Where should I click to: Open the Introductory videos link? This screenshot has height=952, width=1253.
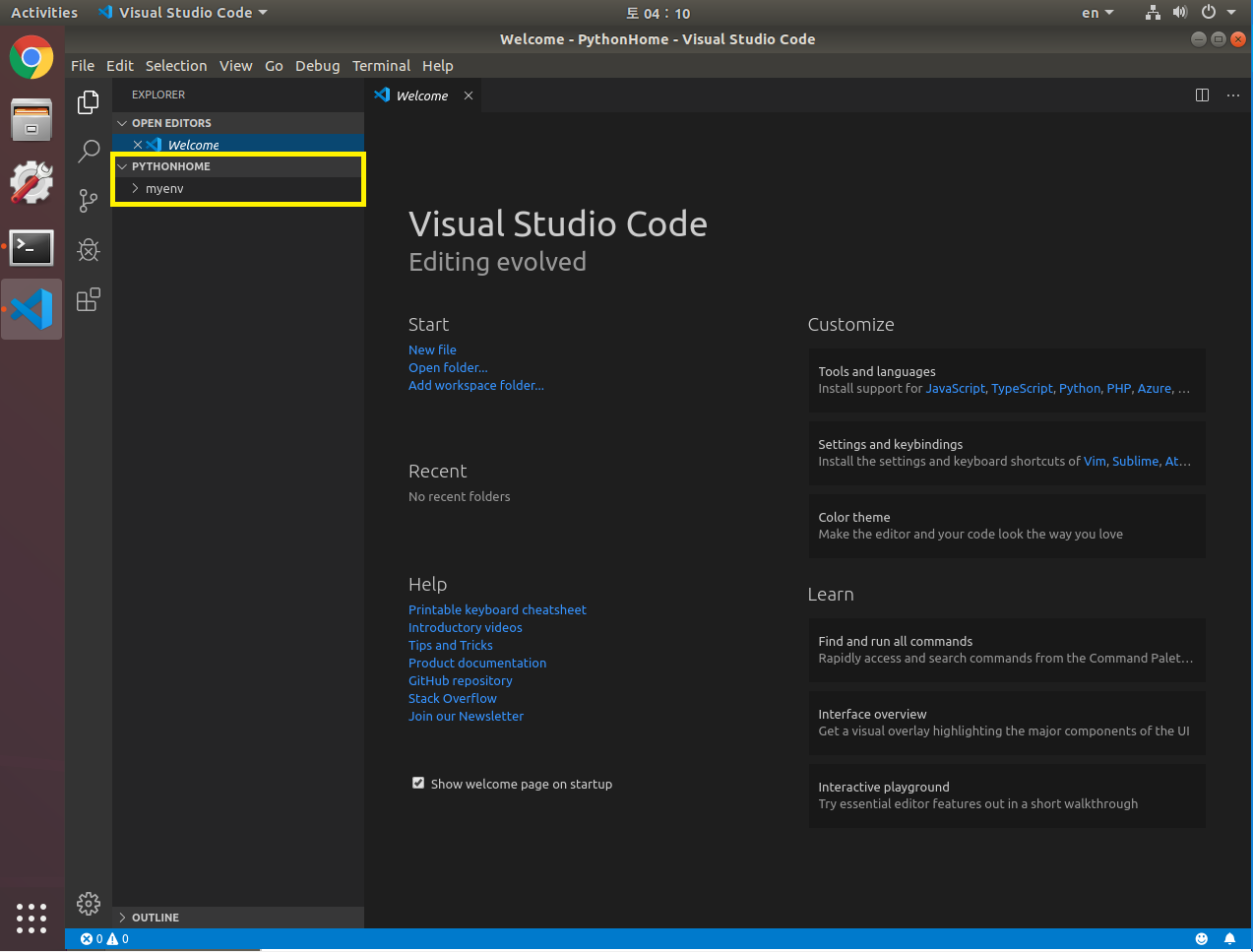tap(466, 627)
